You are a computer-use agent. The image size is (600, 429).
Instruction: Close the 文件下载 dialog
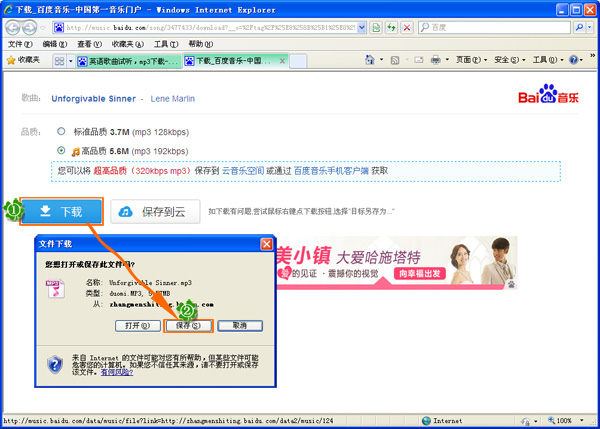266,244
